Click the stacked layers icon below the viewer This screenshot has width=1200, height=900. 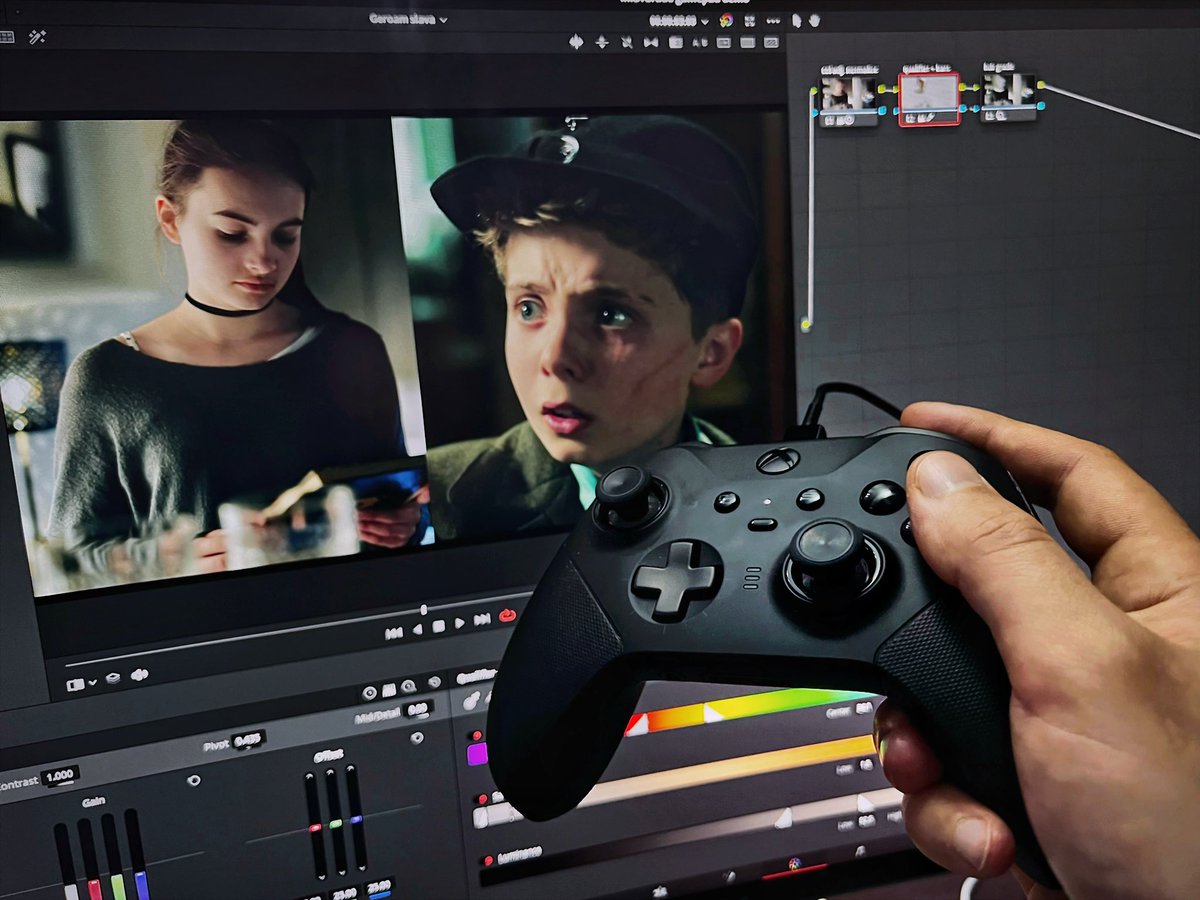[x=113, y=678]
